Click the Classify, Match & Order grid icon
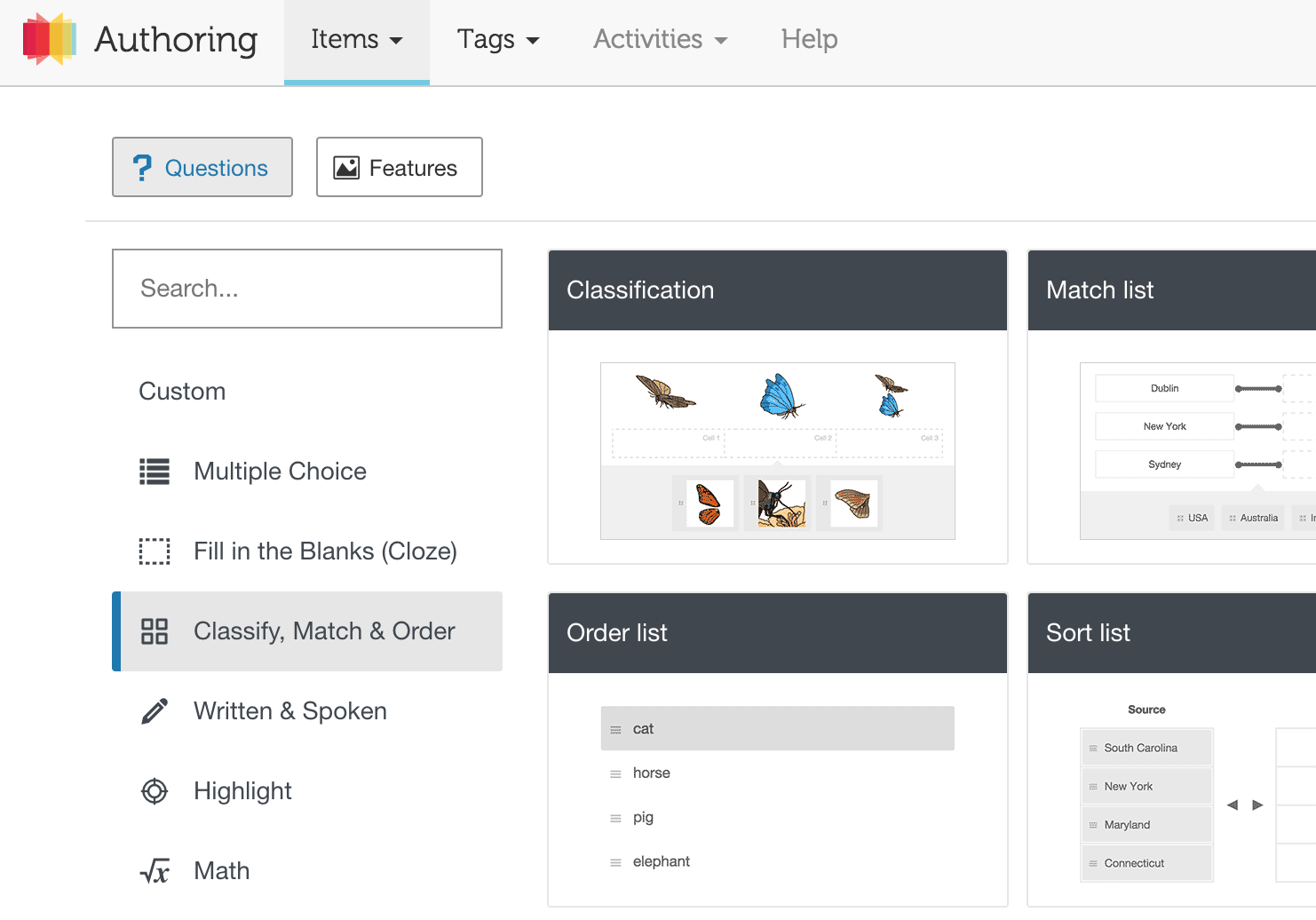Screen dimensions: 1316x920 pos(155,631)
